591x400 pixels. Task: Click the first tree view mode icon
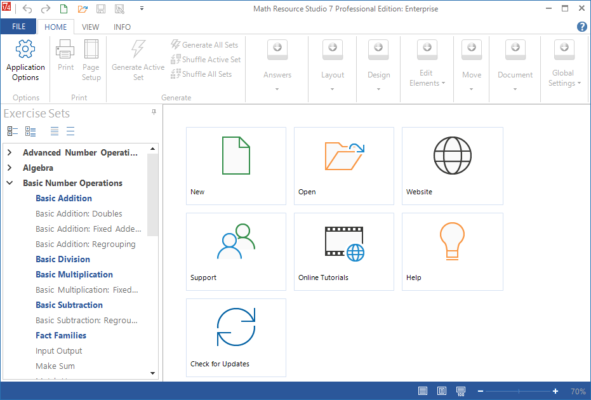12,131
